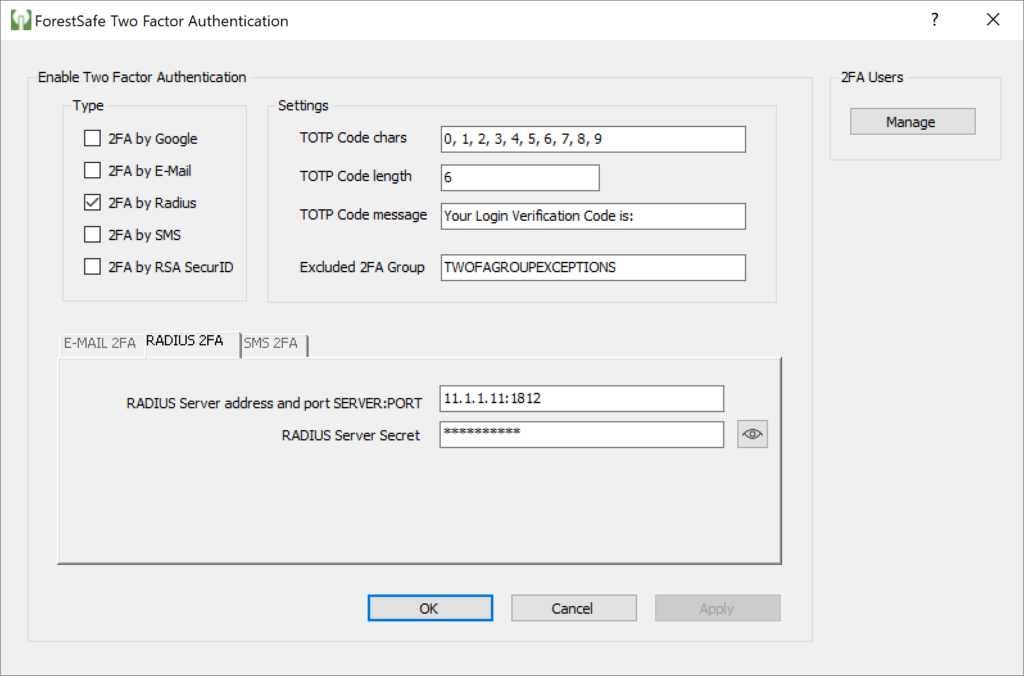Viewport: 1024px width, 676px height.
Task: Open the Manage dialog for 2FA Users
Action: [911, 121]
